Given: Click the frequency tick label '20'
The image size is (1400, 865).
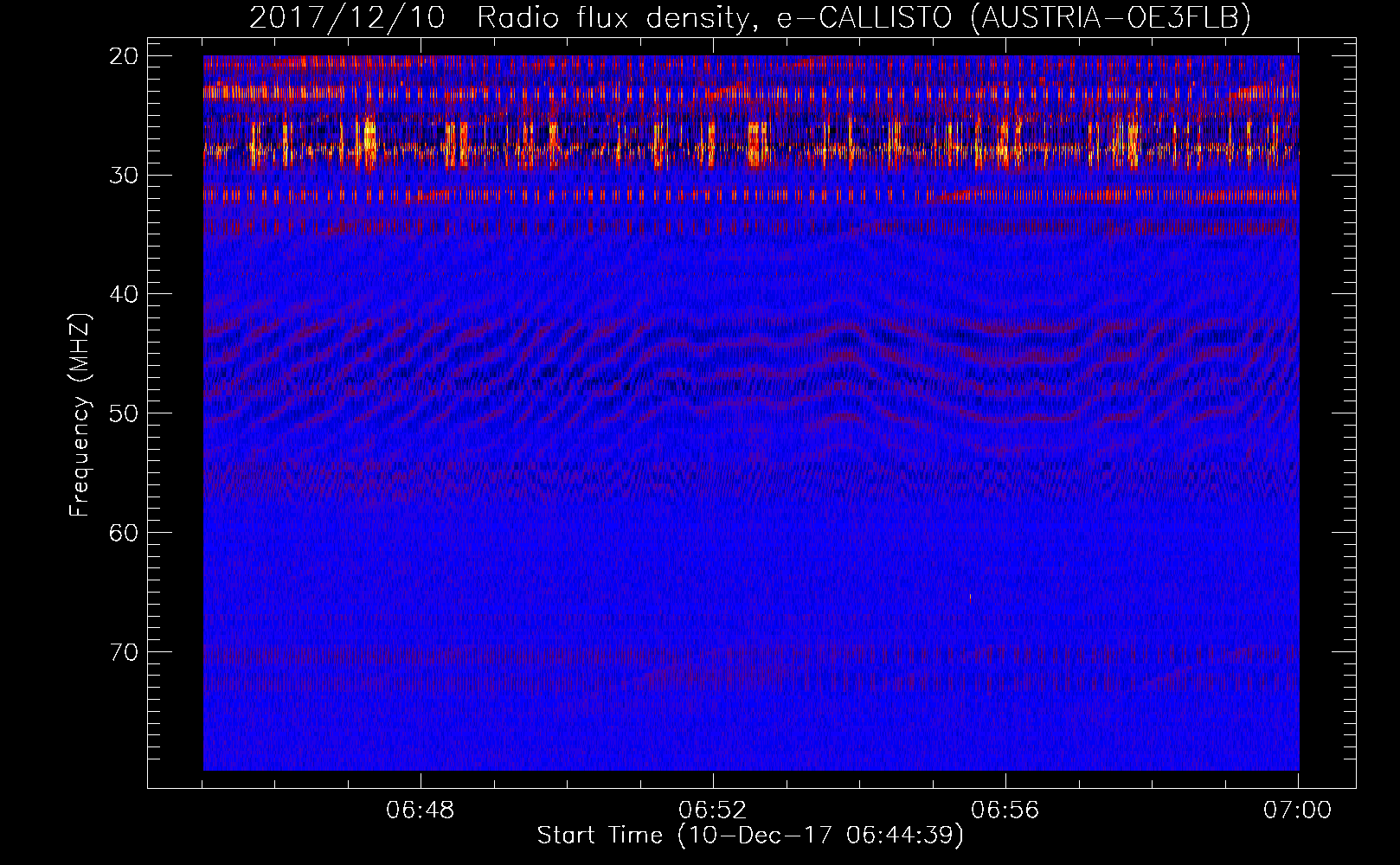Looking at the screenshot, I should (x=125, y=56).
